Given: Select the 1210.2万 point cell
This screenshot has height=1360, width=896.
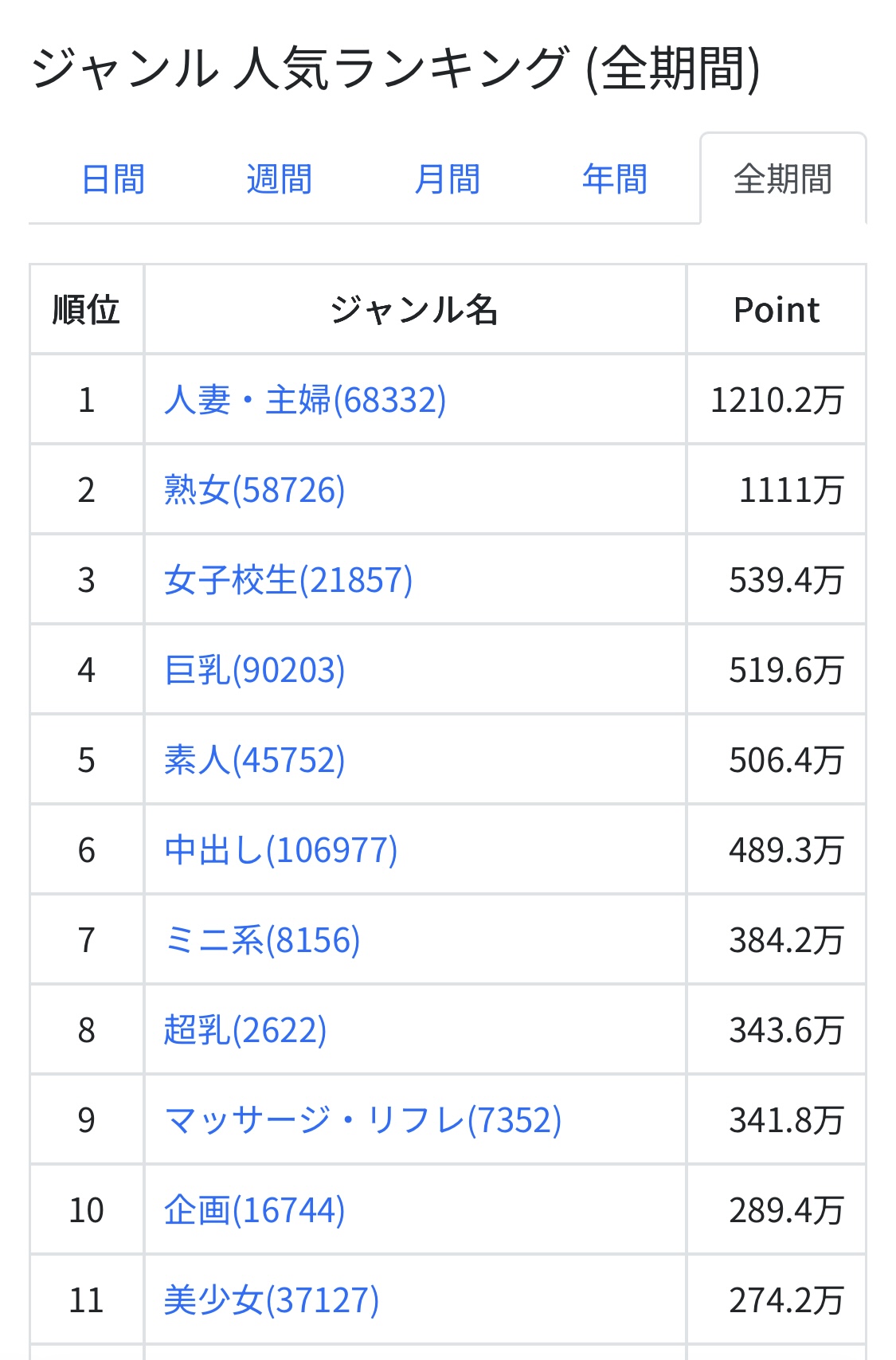Looking at the screenshot, I should 777,400.
